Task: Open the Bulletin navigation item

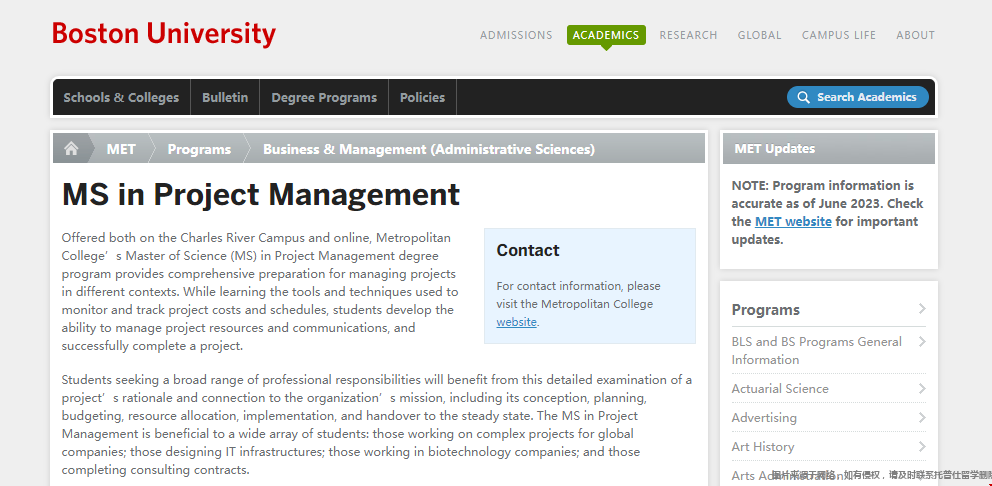Action: pyautogui.click(x=225, y=97)
